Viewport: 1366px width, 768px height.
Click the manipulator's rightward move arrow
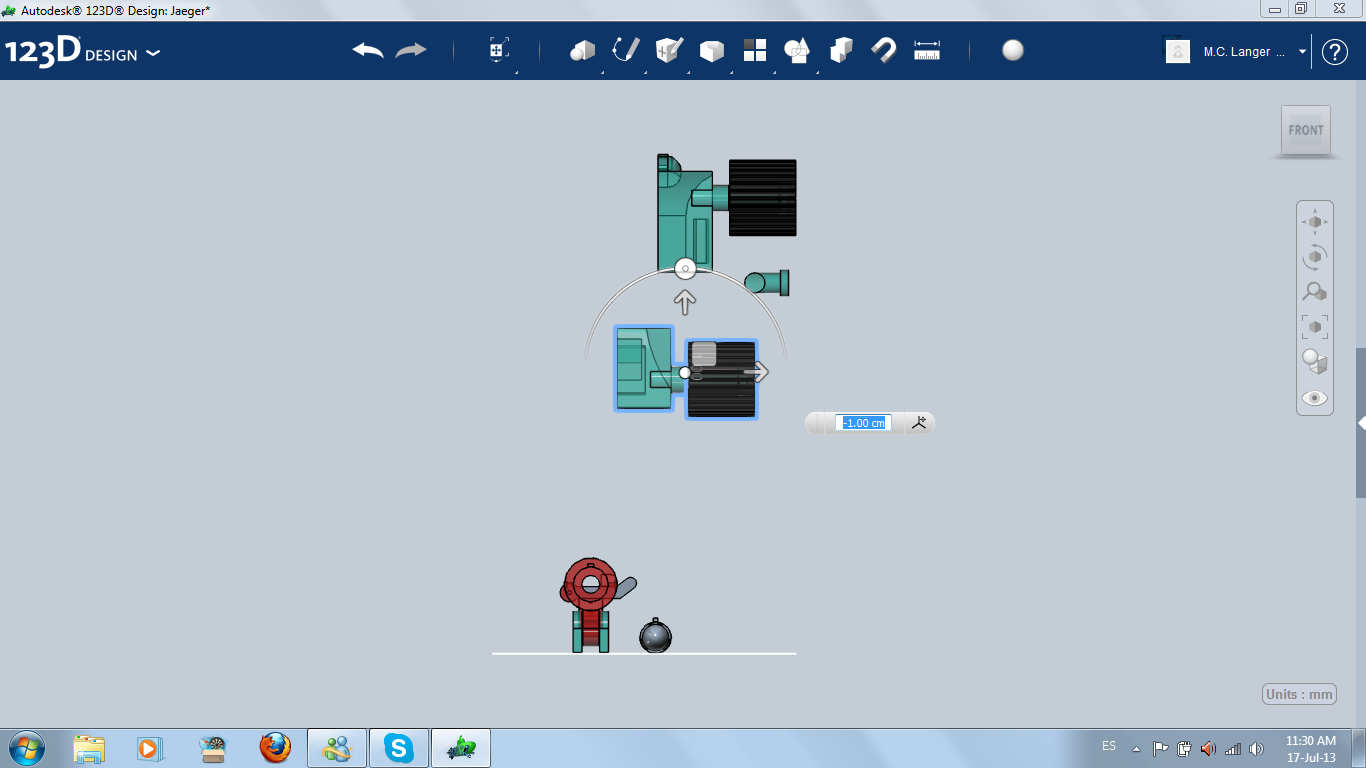756,372
